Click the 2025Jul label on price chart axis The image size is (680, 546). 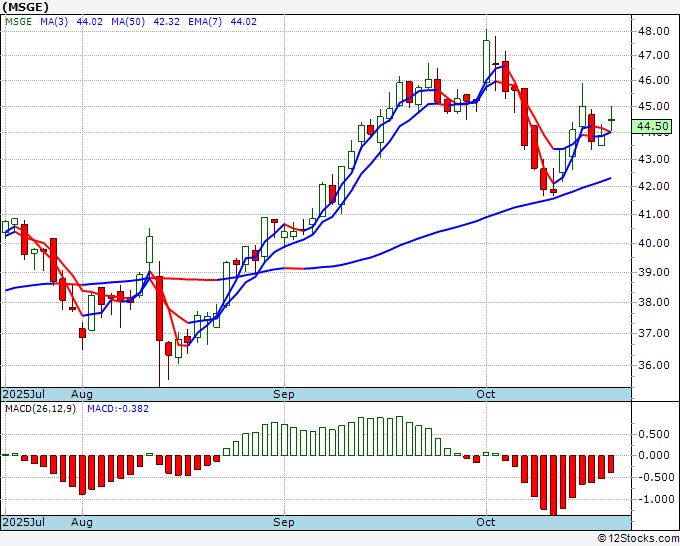(x=24, y=394)
